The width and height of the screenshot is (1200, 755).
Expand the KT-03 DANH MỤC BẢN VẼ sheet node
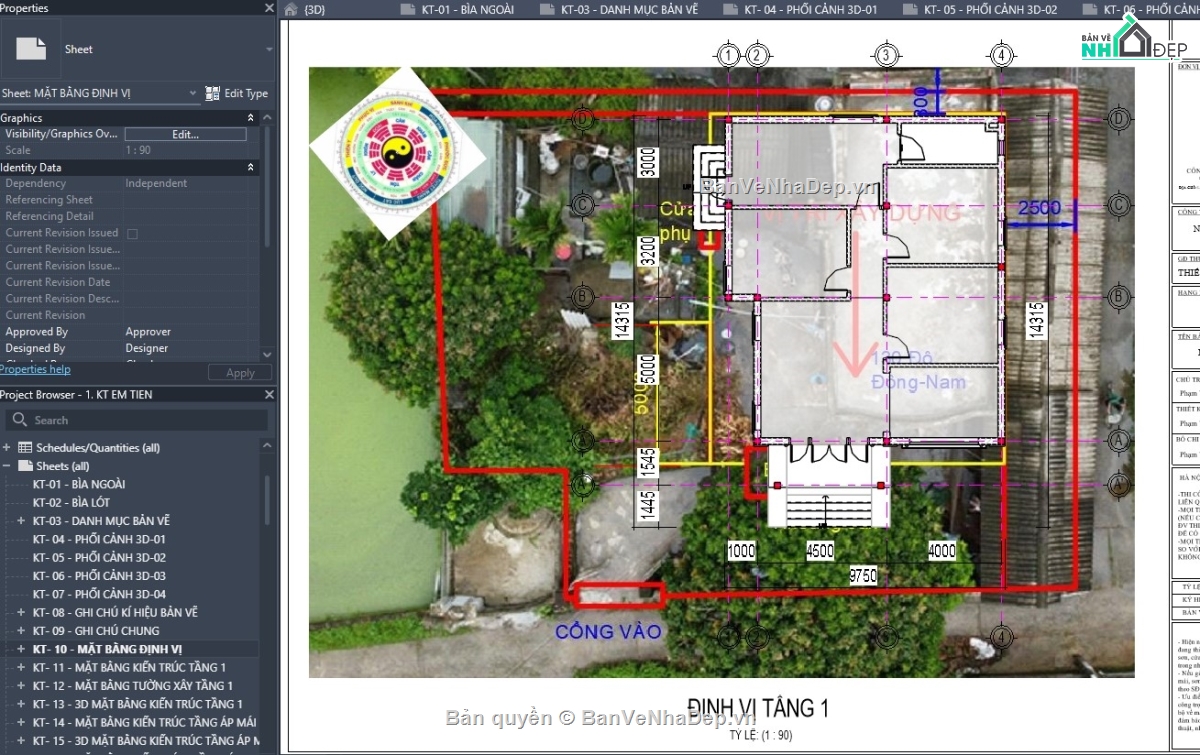[21, 521]
